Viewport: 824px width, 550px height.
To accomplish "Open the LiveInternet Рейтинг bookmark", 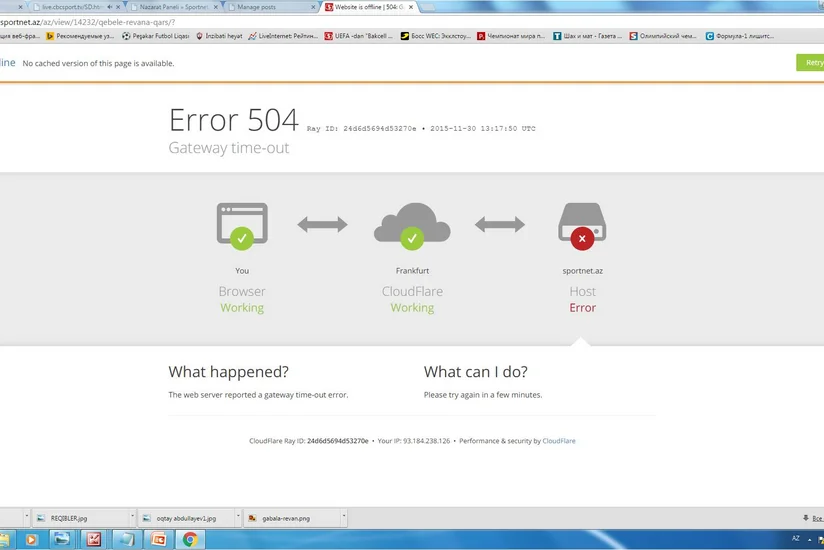I will (x=283, y=36).
